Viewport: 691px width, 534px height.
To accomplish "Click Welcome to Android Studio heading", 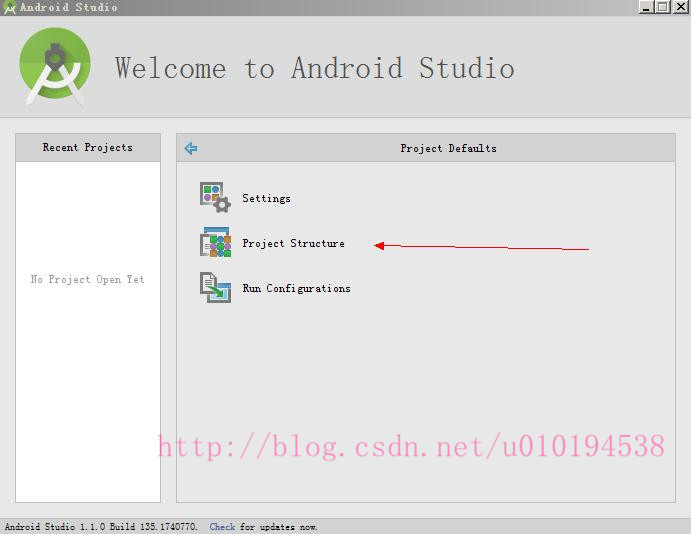I will (315, 68).
